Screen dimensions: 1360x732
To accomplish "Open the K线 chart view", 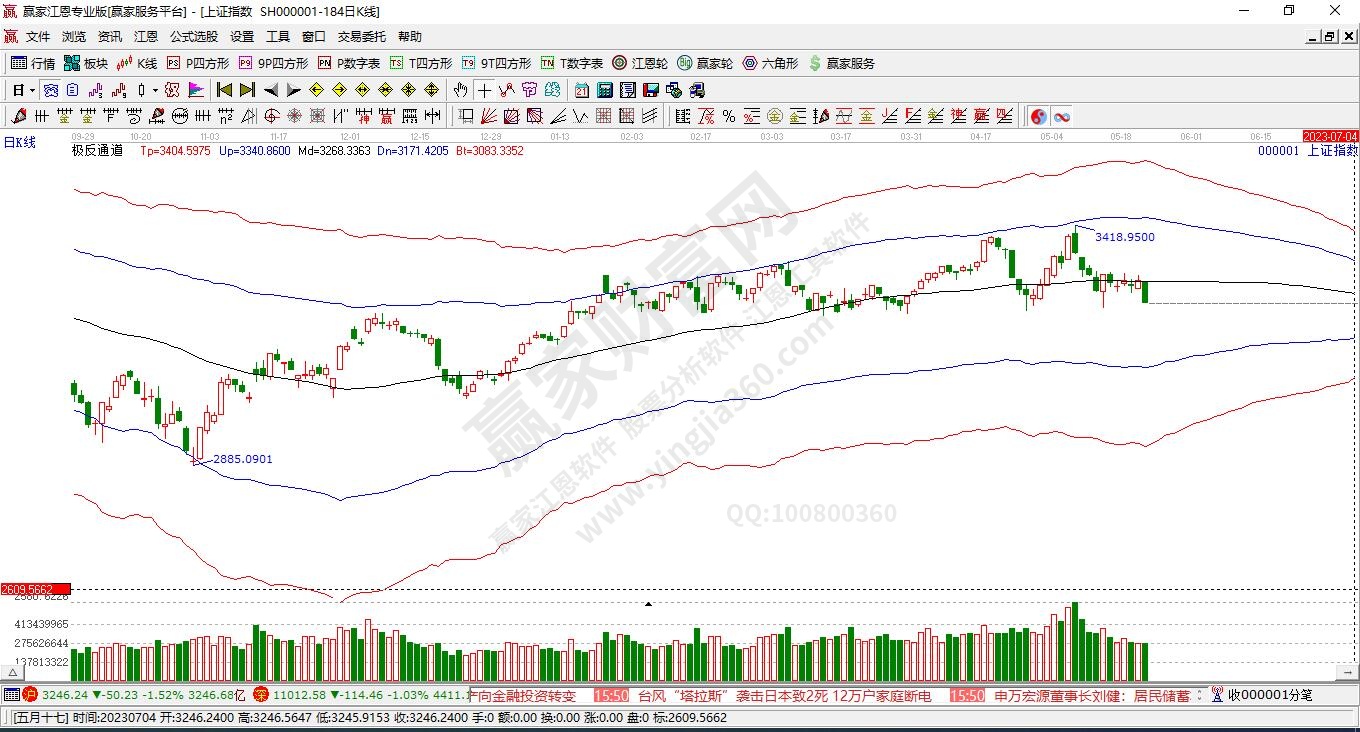I will click(136, 63).
